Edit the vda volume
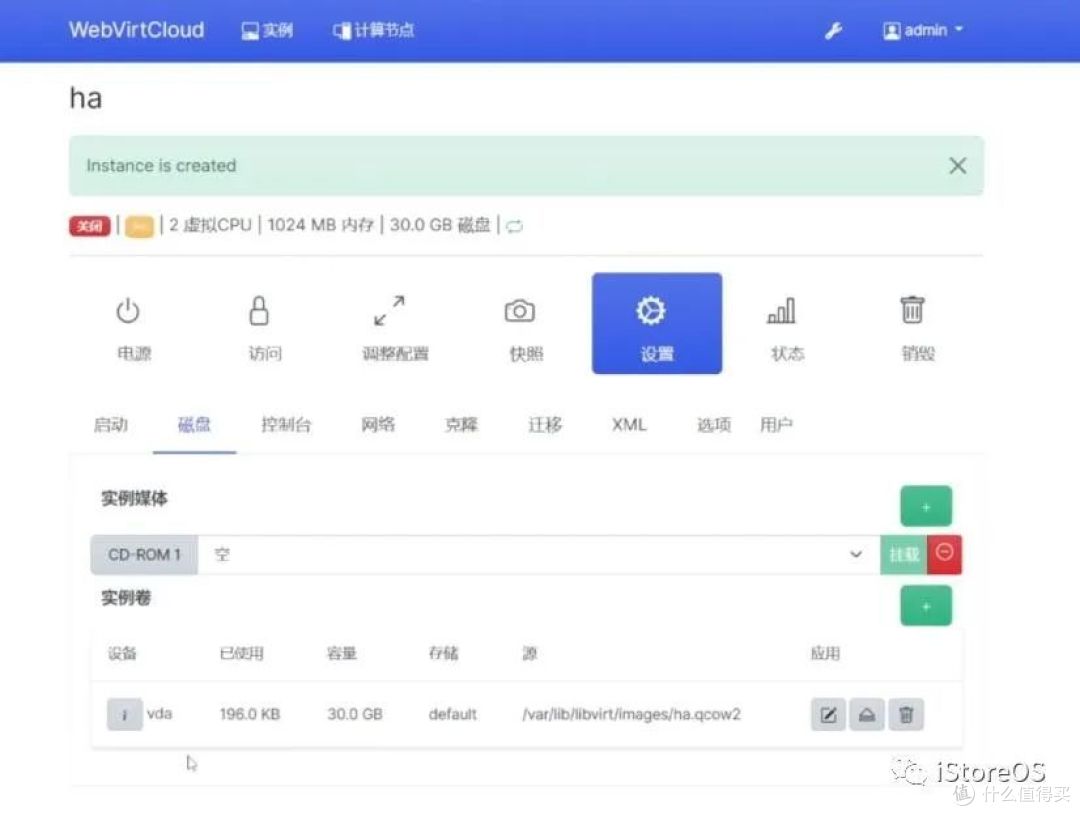This screenshot has height=816, width=1080. (x=829, y=715)
